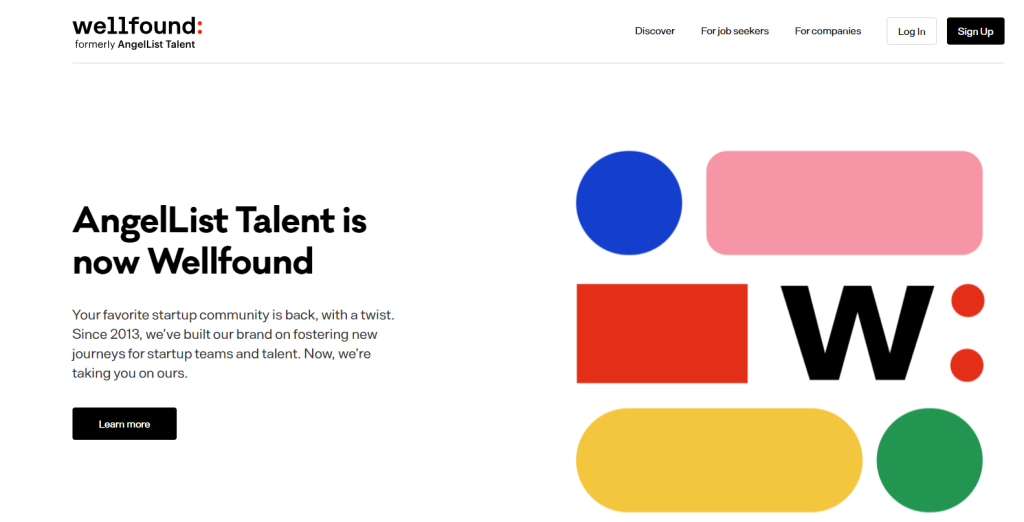
Task: Click the wellfound logo in header
Action: click(137, 33)
